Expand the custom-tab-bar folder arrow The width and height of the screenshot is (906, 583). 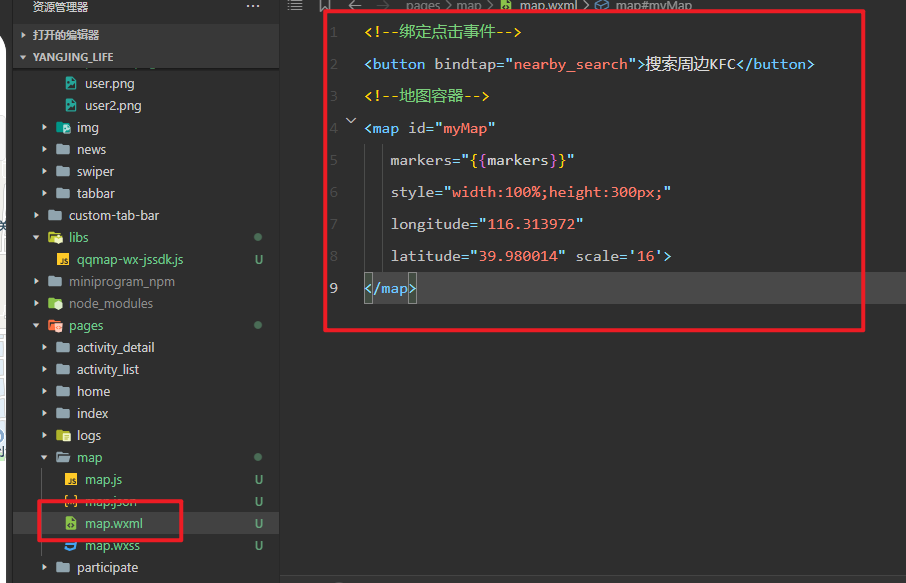[36, 215]
